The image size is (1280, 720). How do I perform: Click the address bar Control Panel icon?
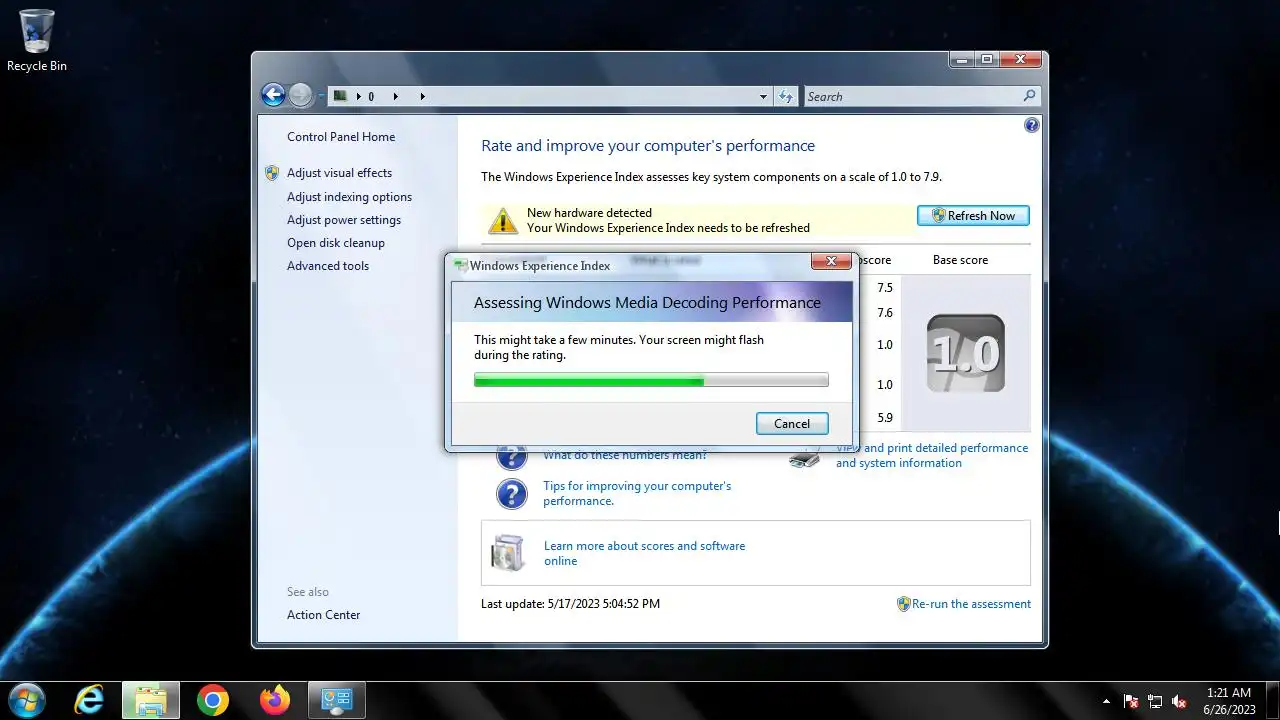click(x=340, y=96)
